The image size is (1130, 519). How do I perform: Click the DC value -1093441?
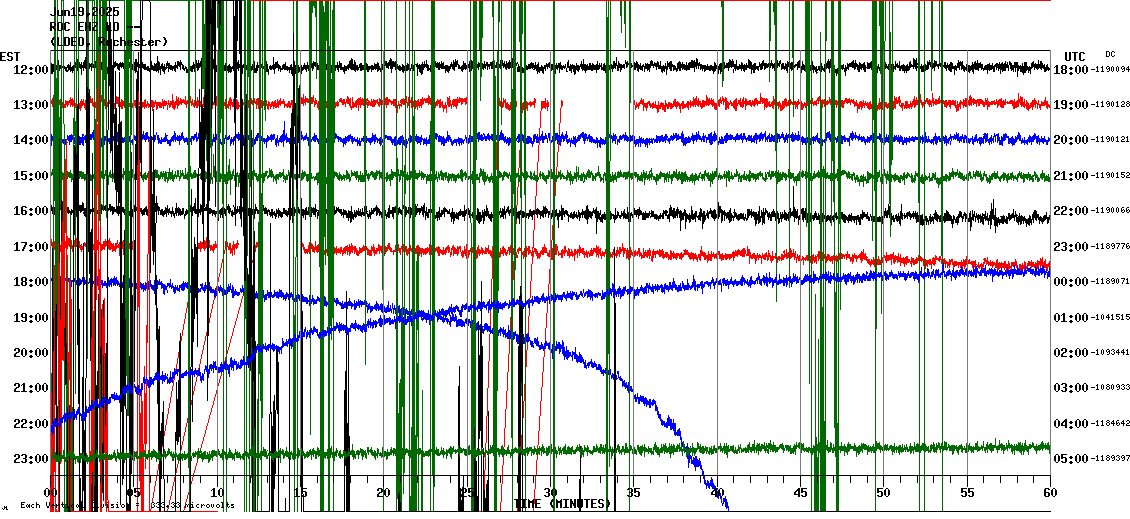[1109, 352]
